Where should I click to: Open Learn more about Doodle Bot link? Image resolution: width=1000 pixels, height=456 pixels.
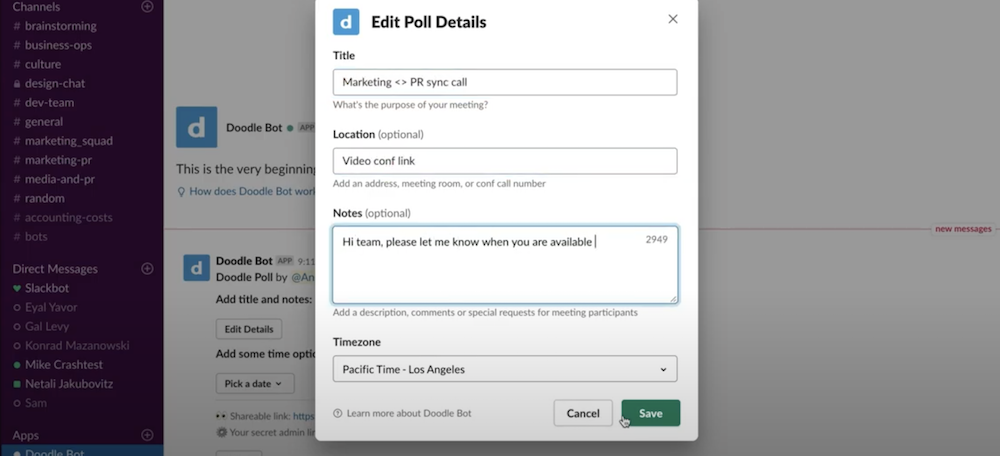pyautogui.click(x=409, y=413)
